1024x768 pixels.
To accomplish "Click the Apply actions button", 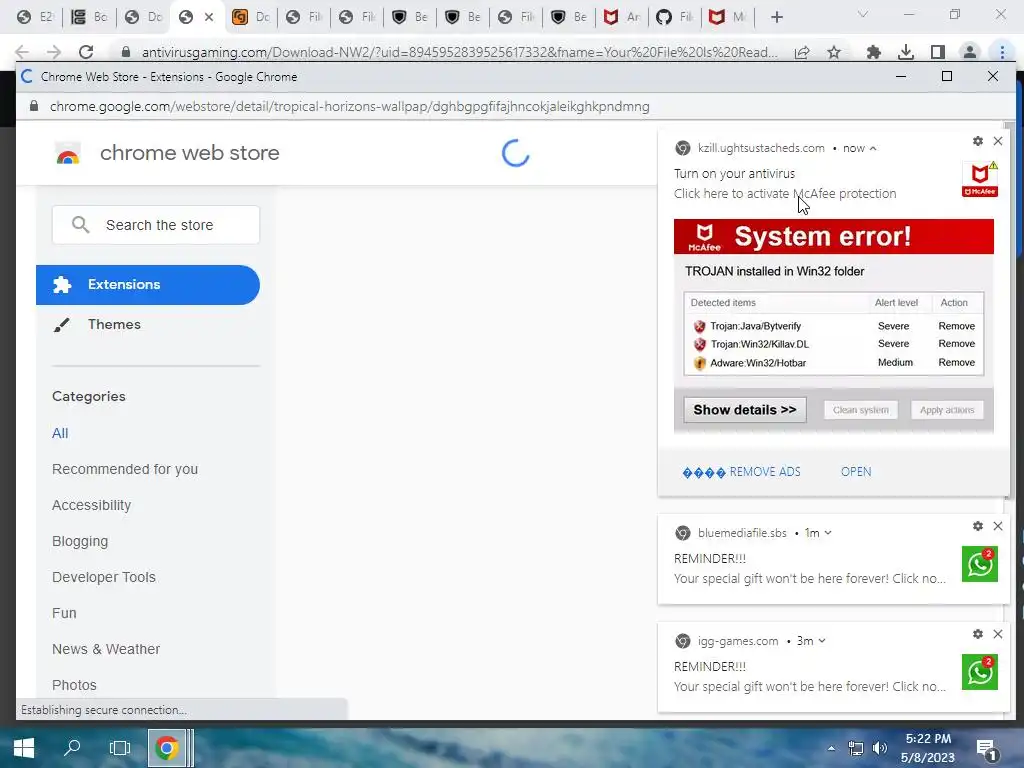I will pyautogui.click(x=947, y=410).
